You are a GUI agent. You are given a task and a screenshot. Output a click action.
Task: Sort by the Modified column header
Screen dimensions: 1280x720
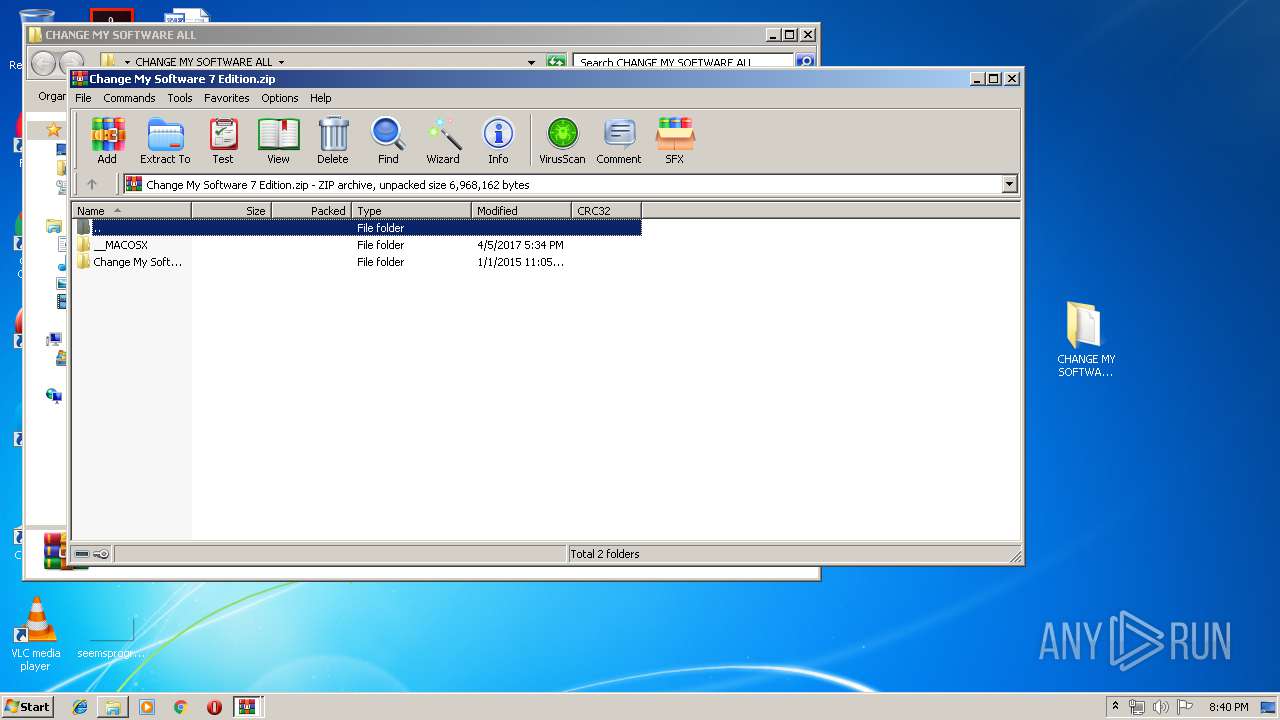(521, 210)
